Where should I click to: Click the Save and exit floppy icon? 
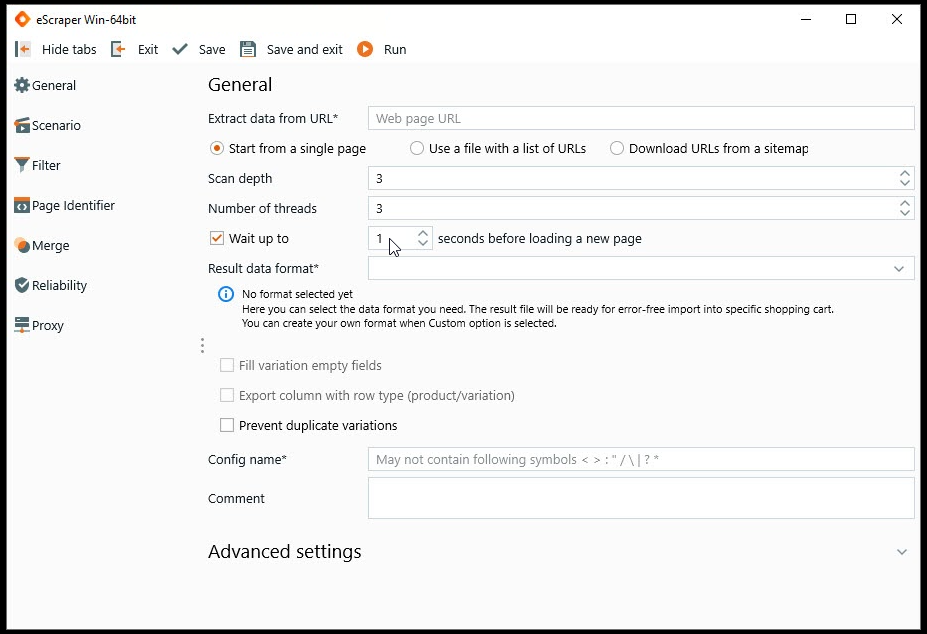248,49
